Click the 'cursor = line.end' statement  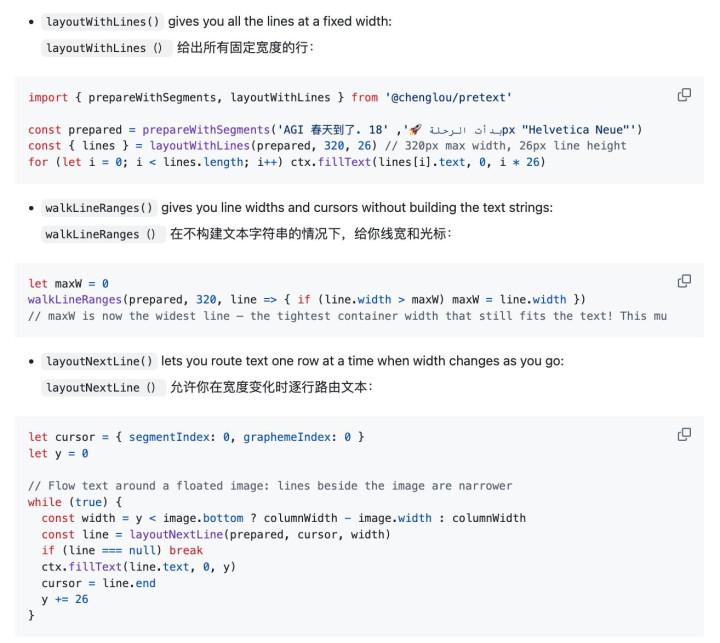[98, 583]
